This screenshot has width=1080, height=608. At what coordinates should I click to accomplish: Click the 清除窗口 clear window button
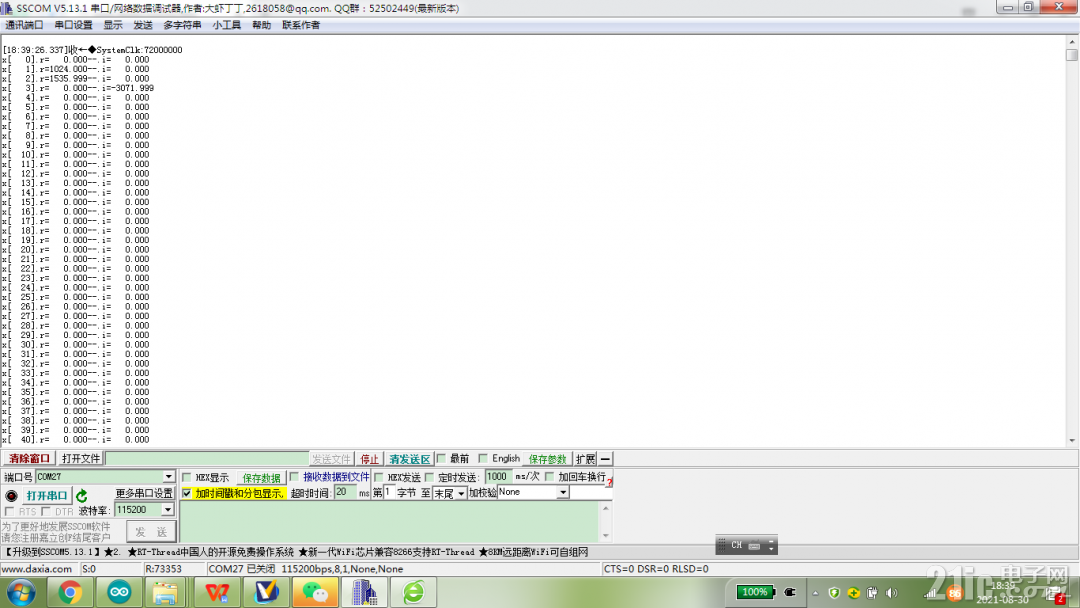click(x=29, y=459)
